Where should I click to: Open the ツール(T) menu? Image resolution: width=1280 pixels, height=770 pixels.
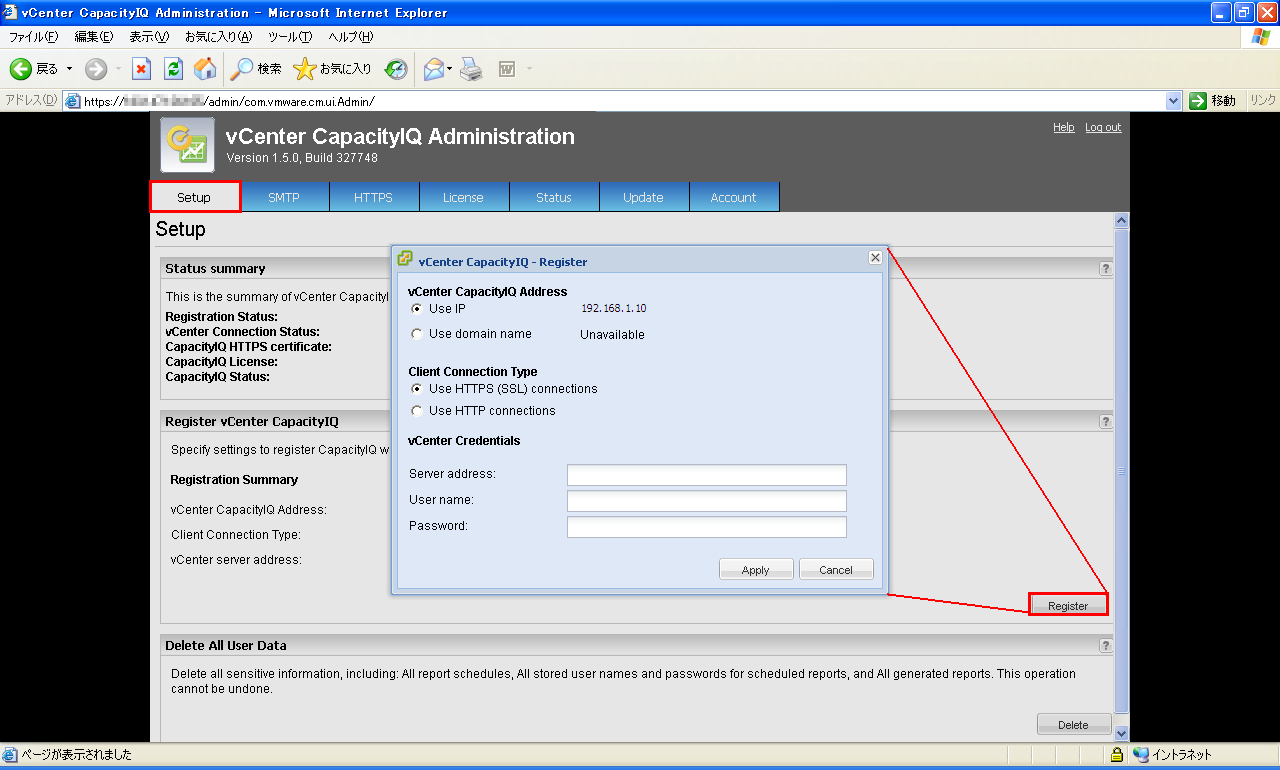coord(290,37)
